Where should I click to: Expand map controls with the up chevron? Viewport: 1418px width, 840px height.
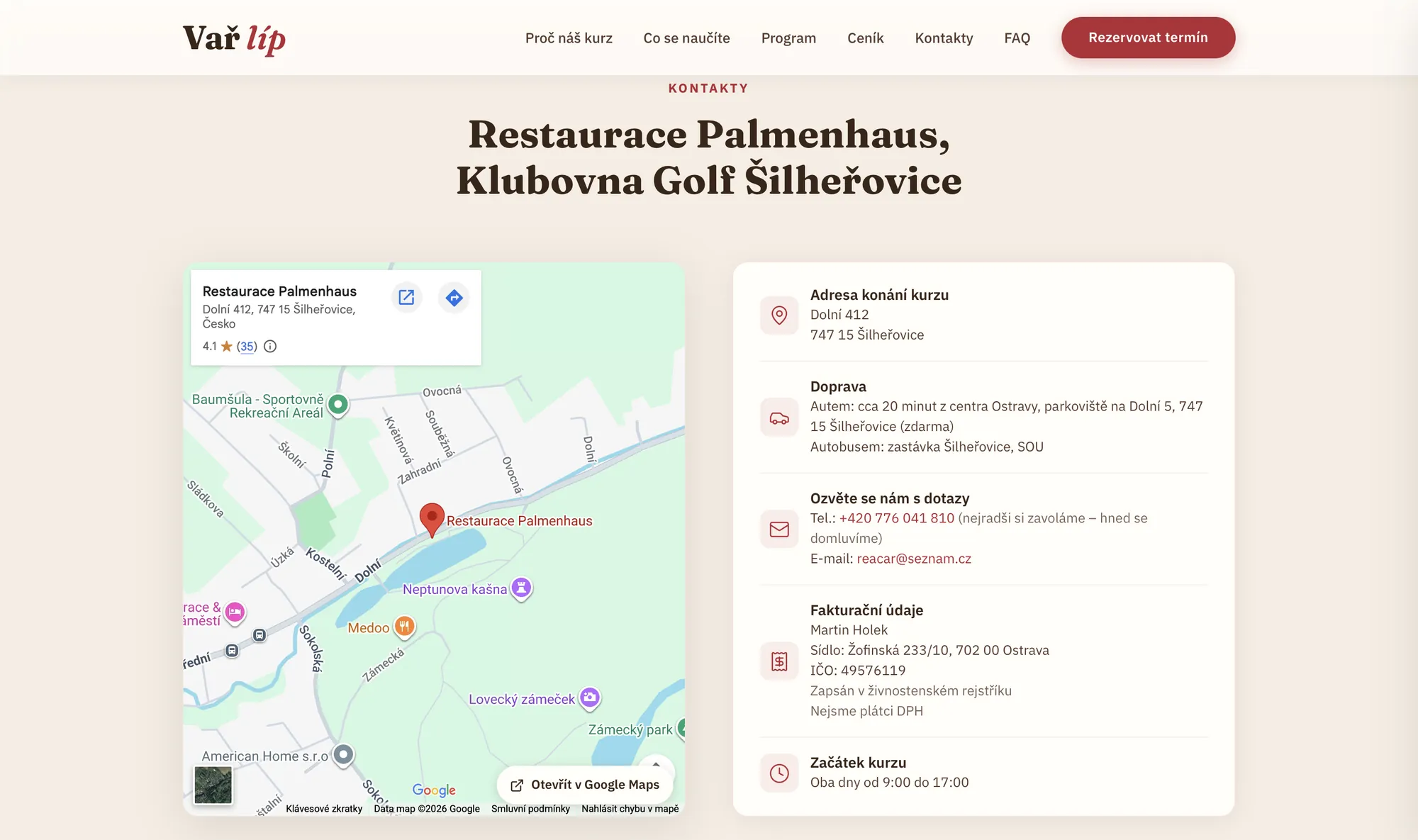pyautogui.click(x=656, y=764)
